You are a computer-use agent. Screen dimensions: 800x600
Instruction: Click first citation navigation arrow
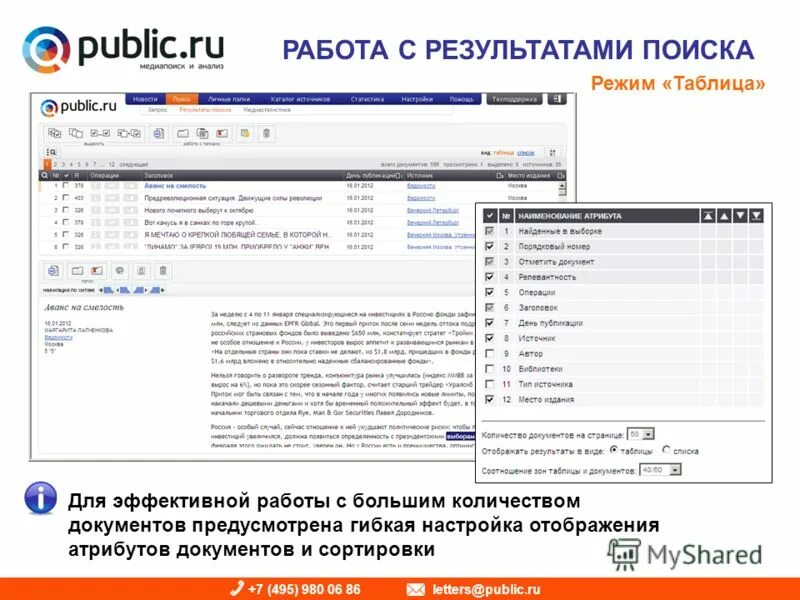pyautogui.click(x=106, y=290)
